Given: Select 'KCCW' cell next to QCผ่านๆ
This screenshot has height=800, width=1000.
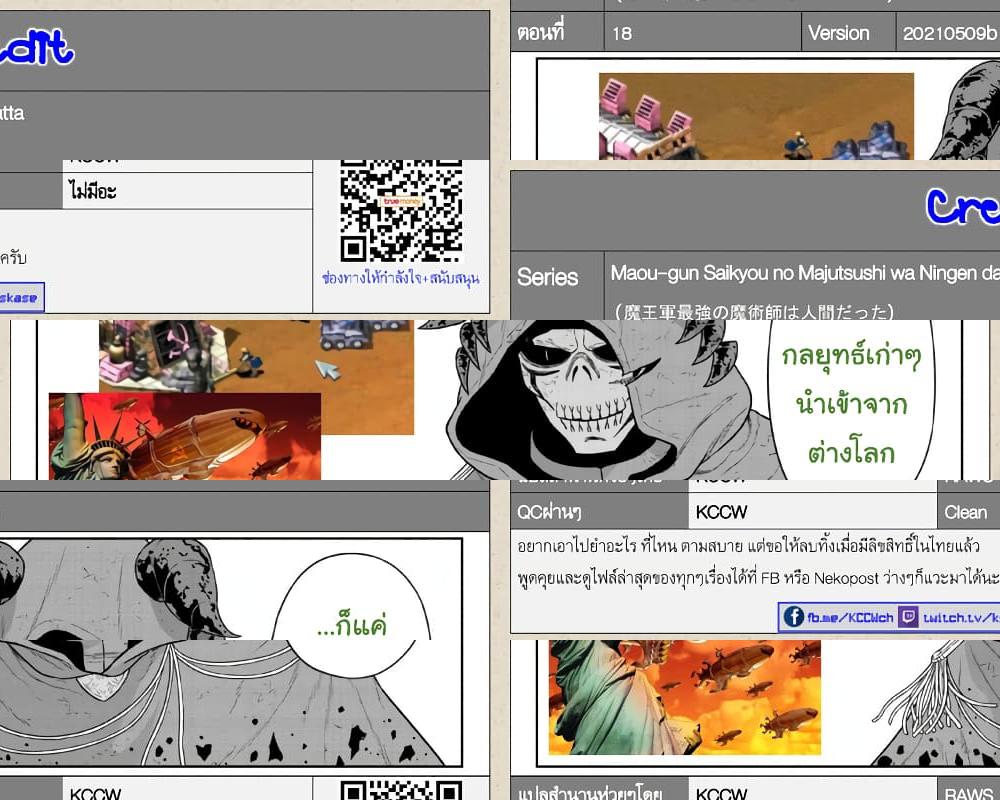Looking at the screenshot, I should pos(812,512).
